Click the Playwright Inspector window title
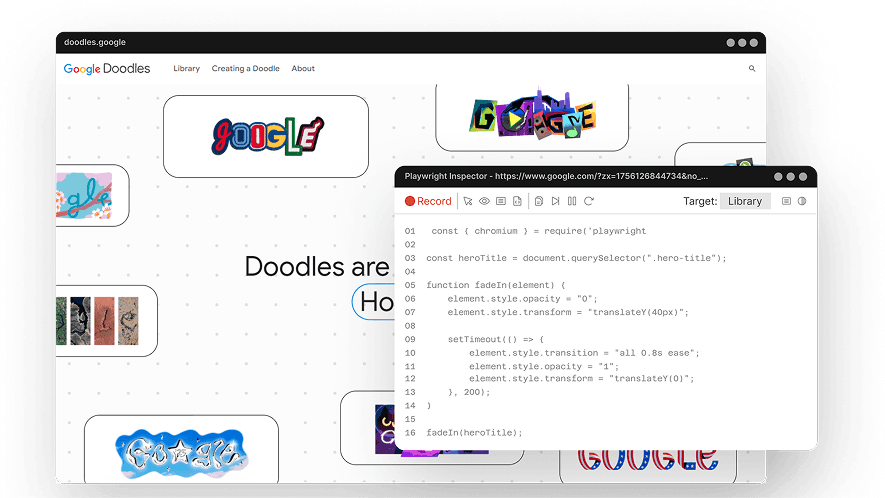Viewport: 885px width, 498px height. [556, 176]
